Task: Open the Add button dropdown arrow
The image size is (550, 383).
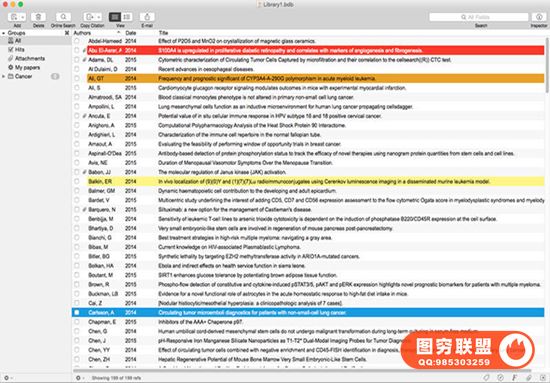Action: [x=22, y=17]
